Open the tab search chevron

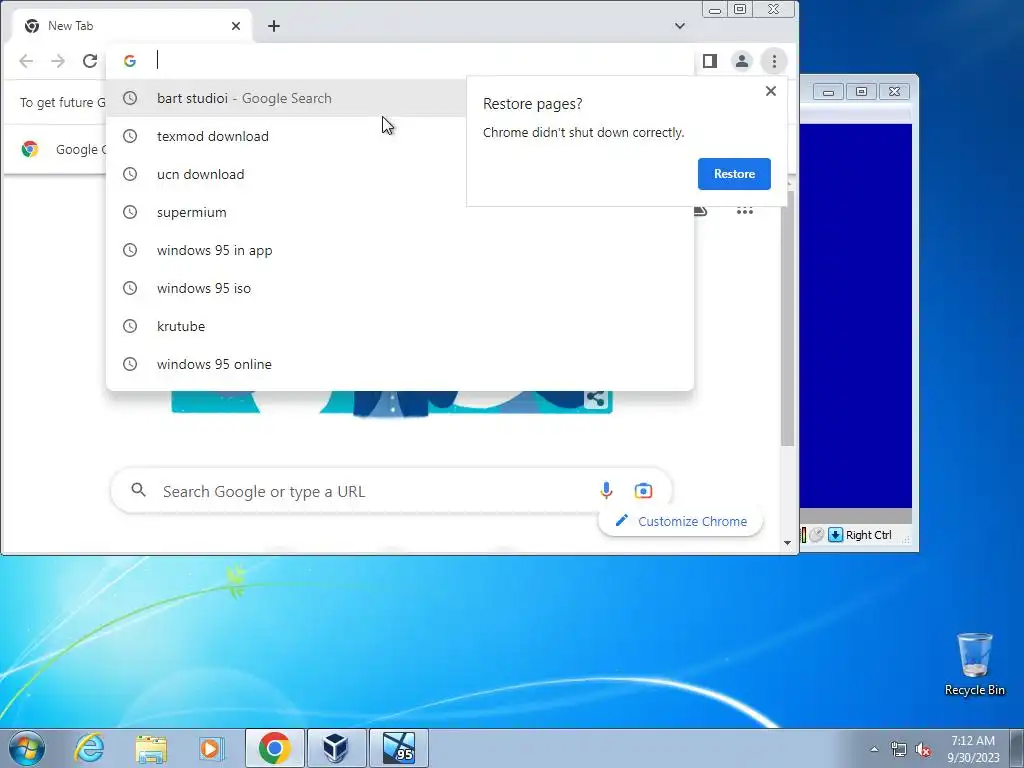[680, 26]
